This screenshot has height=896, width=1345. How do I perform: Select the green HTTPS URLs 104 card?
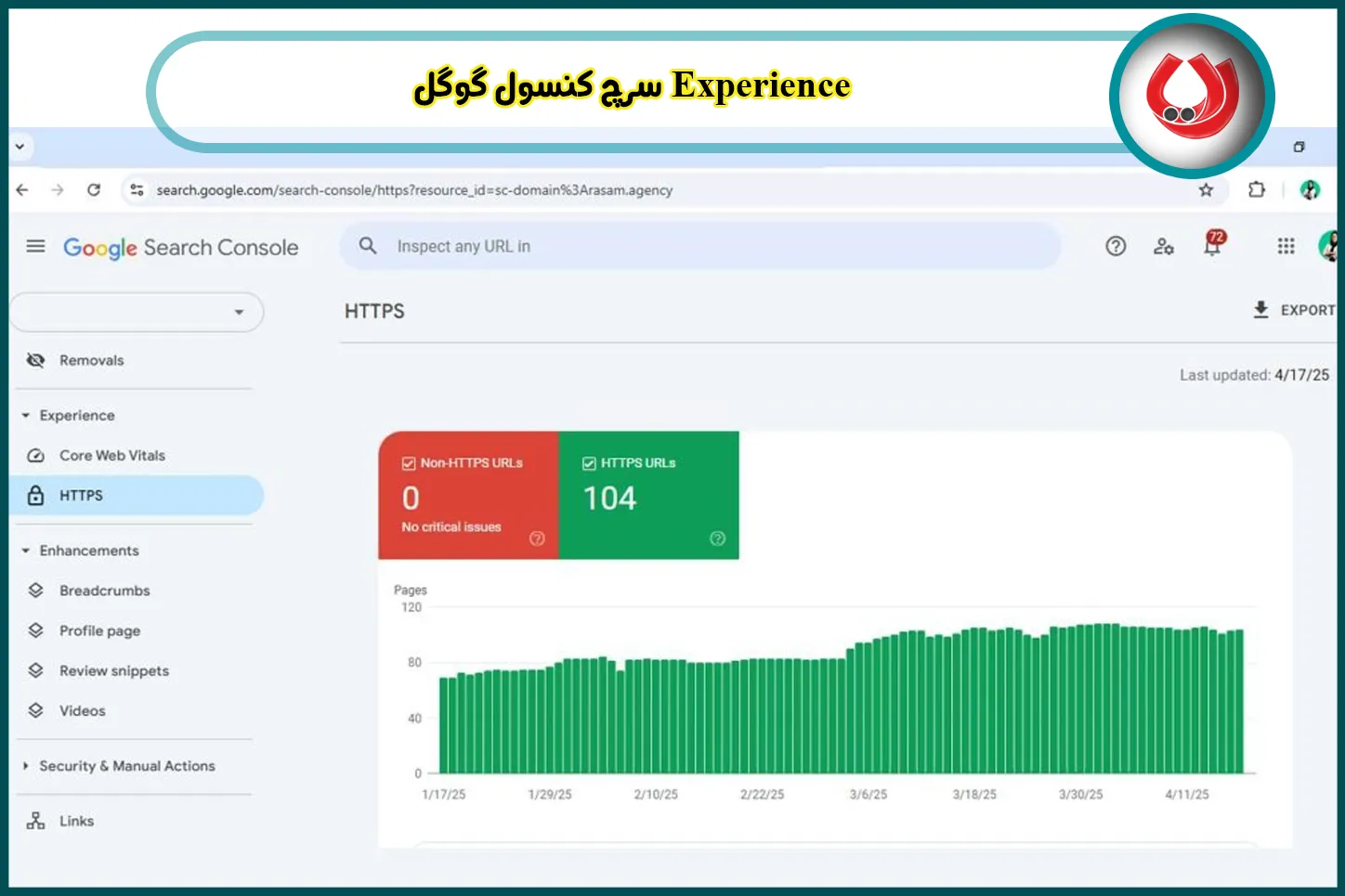coord(648,495)
